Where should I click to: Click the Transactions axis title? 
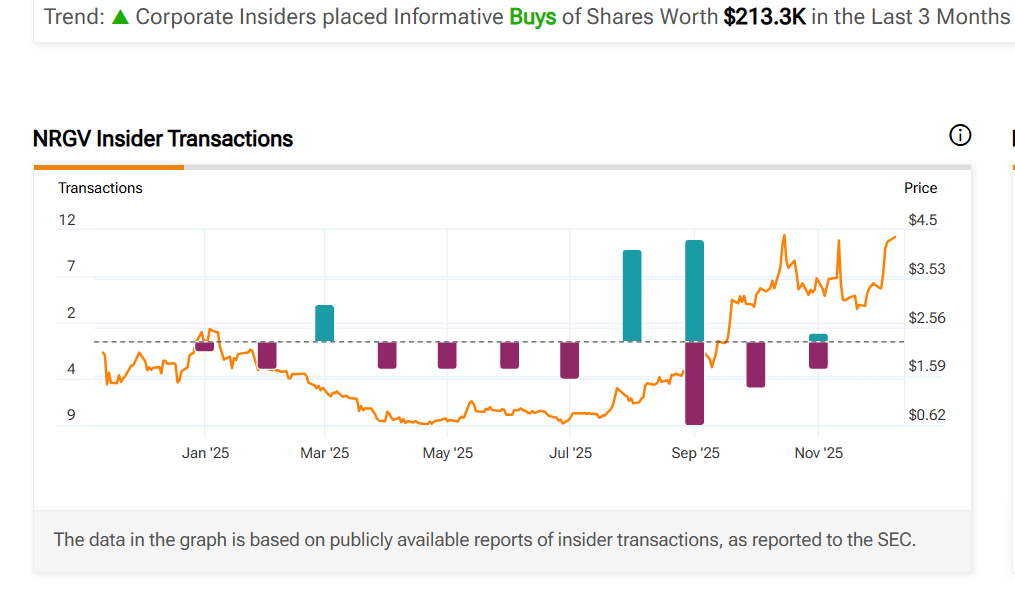(x=100, y=188)
